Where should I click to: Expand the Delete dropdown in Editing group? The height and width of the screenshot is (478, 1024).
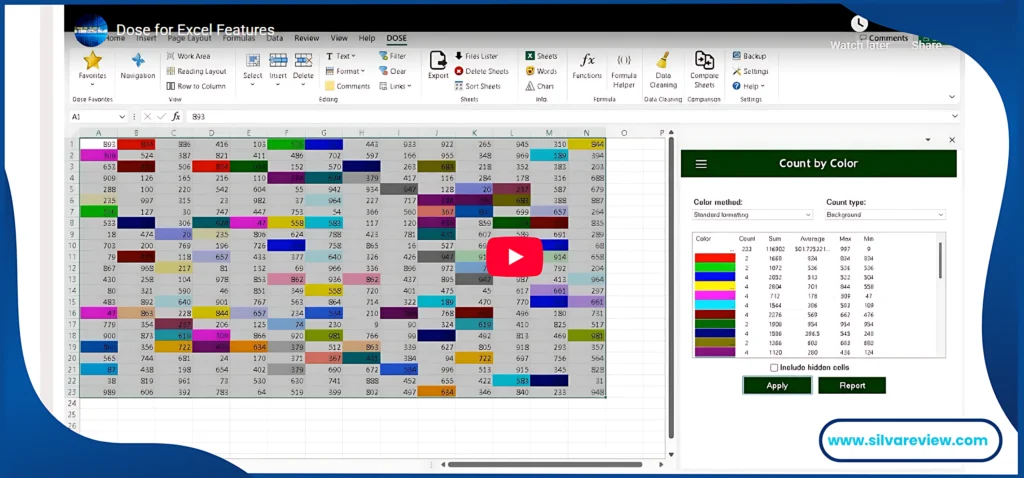tap(303, 84)
